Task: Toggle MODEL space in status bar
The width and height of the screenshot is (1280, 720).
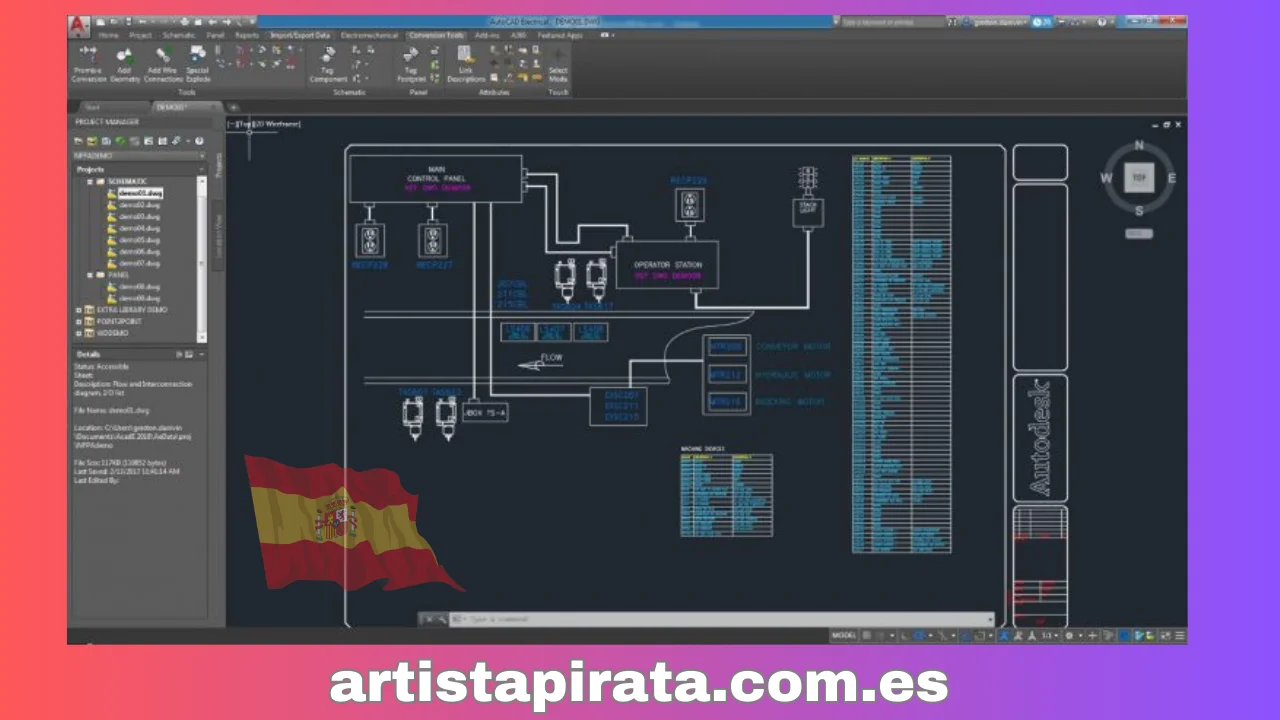Action: pyautogui.click(x=844, y=635)
